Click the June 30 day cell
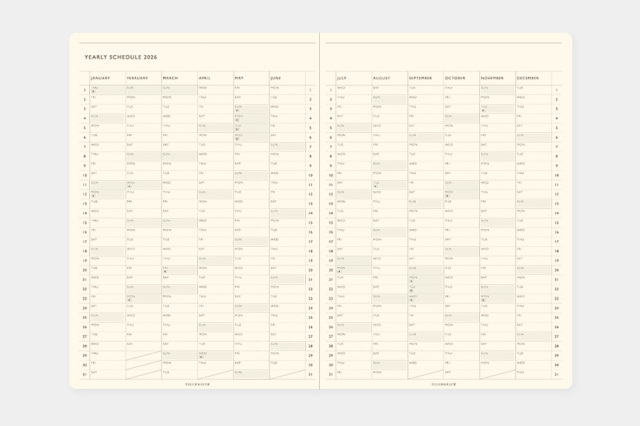This screenshot has height=426, width=640. pos(287,364)
